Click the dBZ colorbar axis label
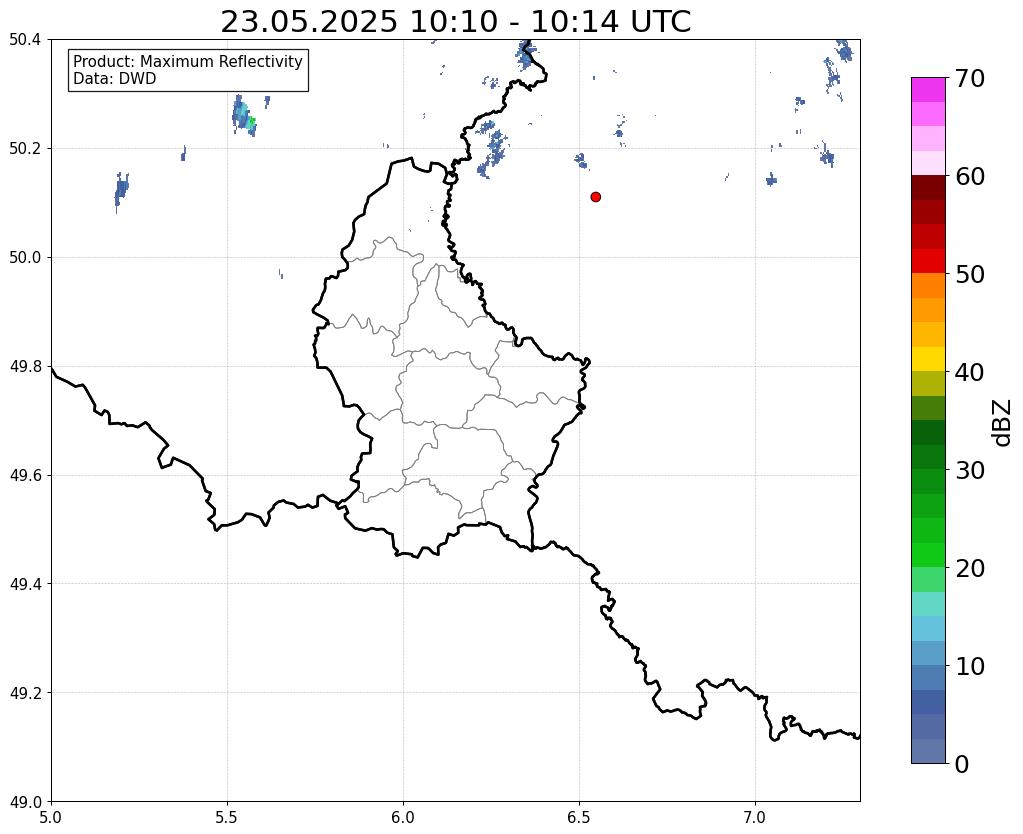Screen dimensions: 1023x834 pos(1003,422)
